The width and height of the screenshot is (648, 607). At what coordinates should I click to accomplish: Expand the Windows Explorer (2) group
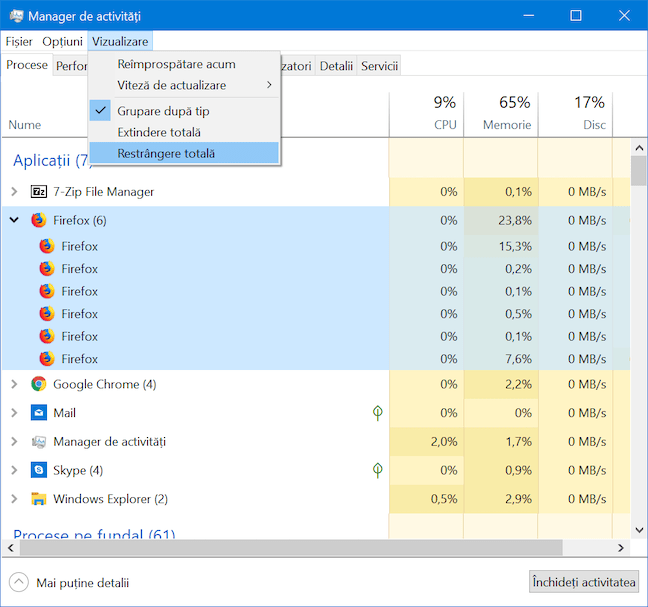[x=14, y=499]
